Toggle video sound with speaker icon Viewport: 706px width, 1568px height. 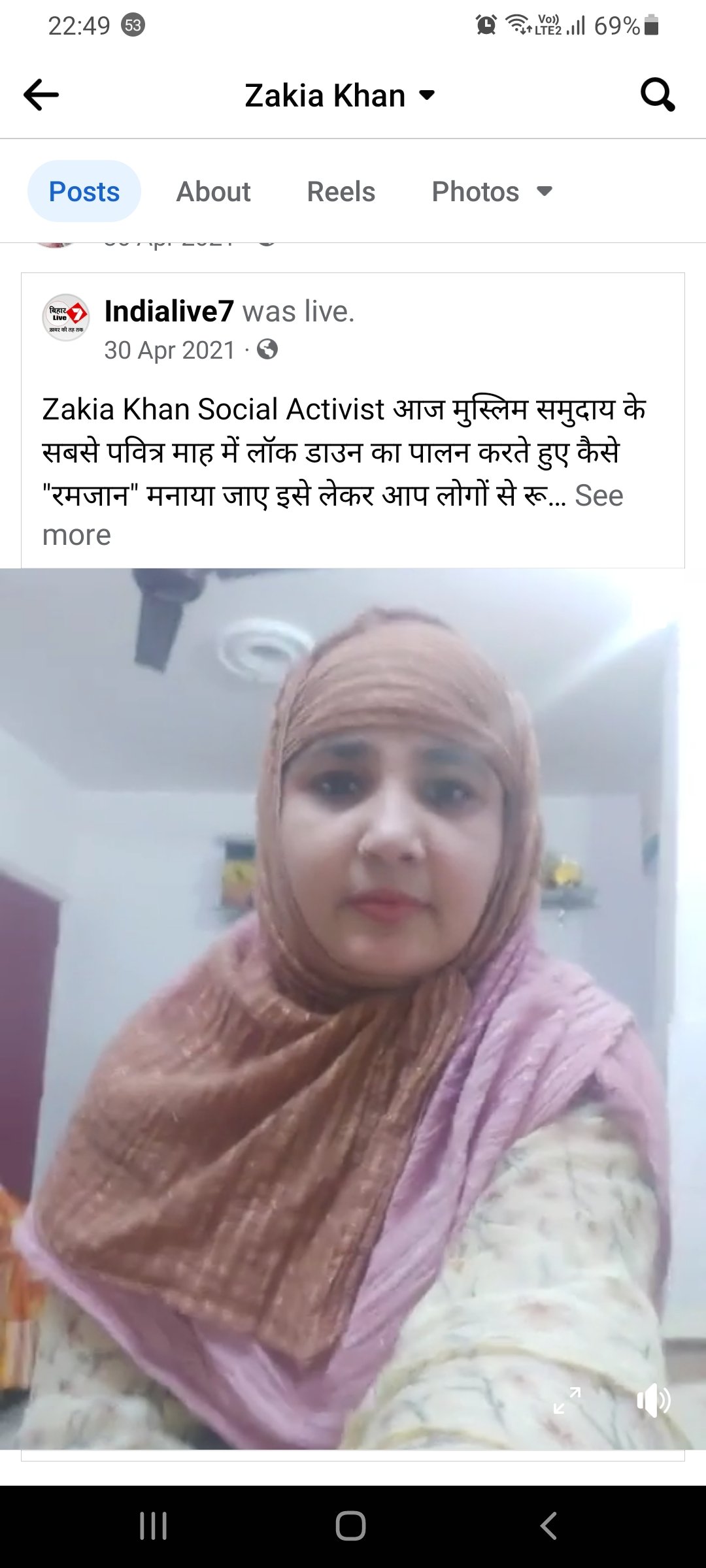tap(654, 1401)
